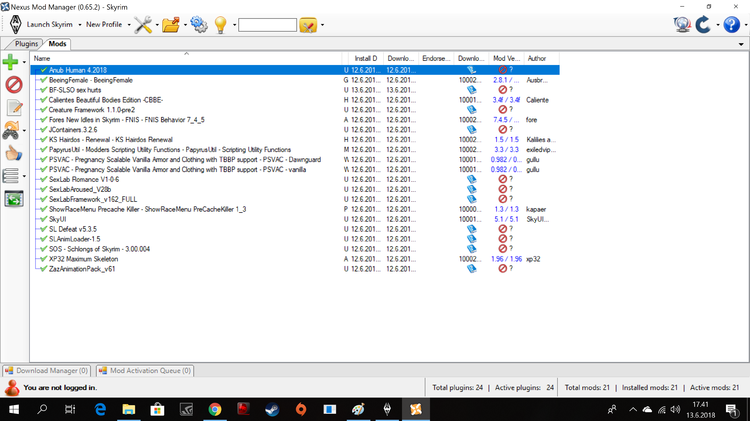
Task: Open the Mod Activation Queue (0) tab
Action: tap(145, 371)
